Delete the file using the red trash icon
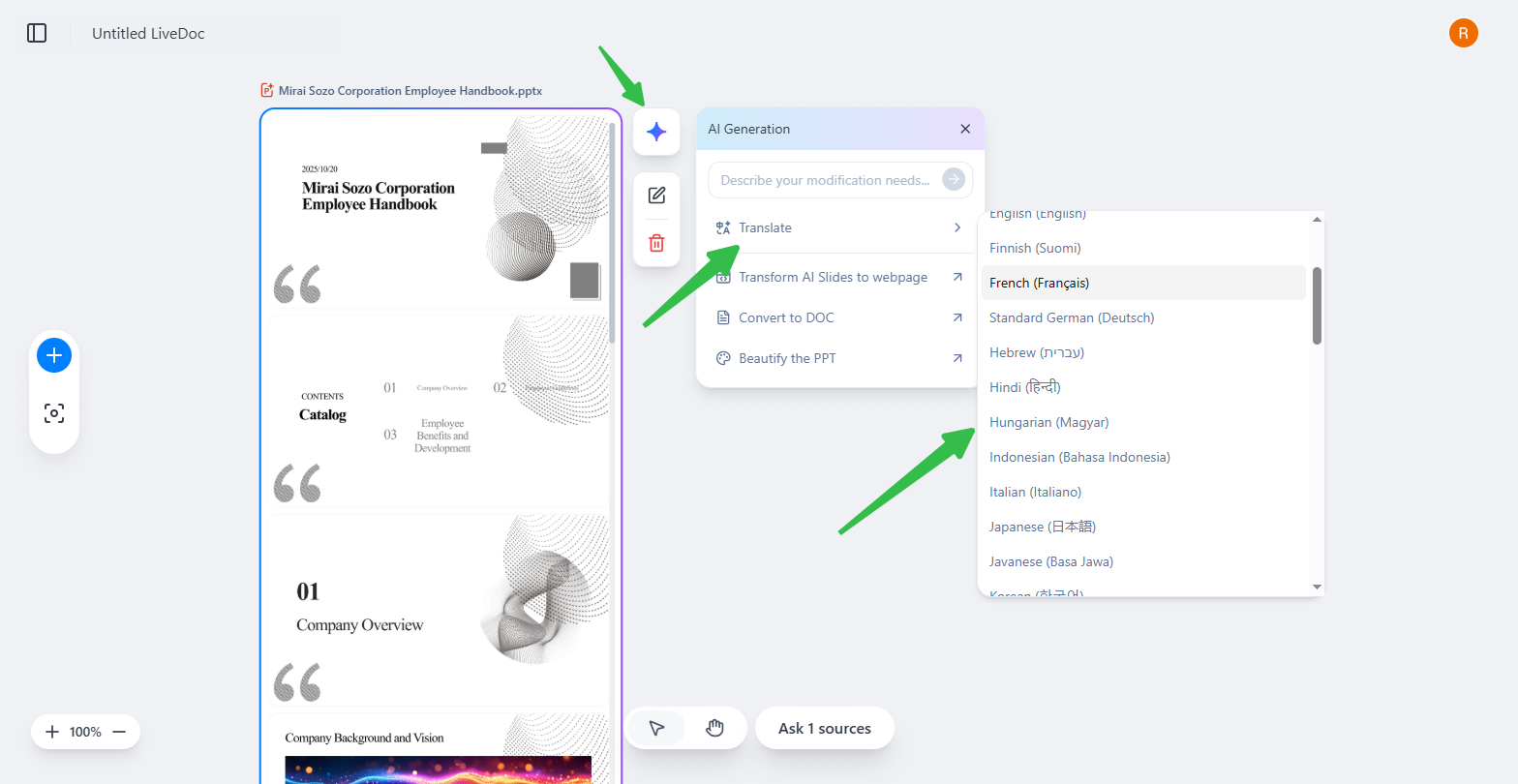Viewport: 1518px width, 784px height. 656,243
